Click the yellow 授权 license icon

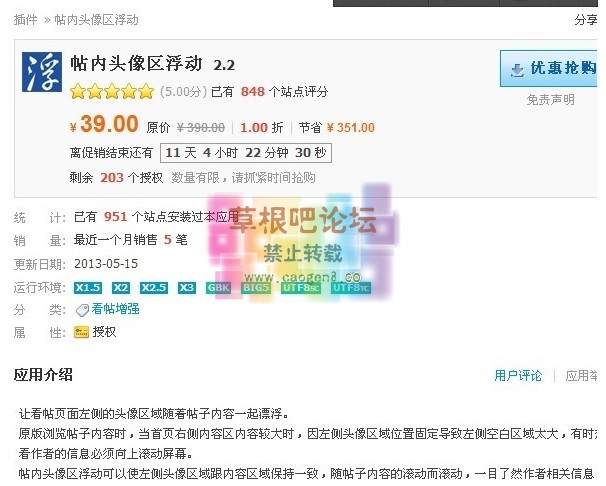click(x=81, y=332)
